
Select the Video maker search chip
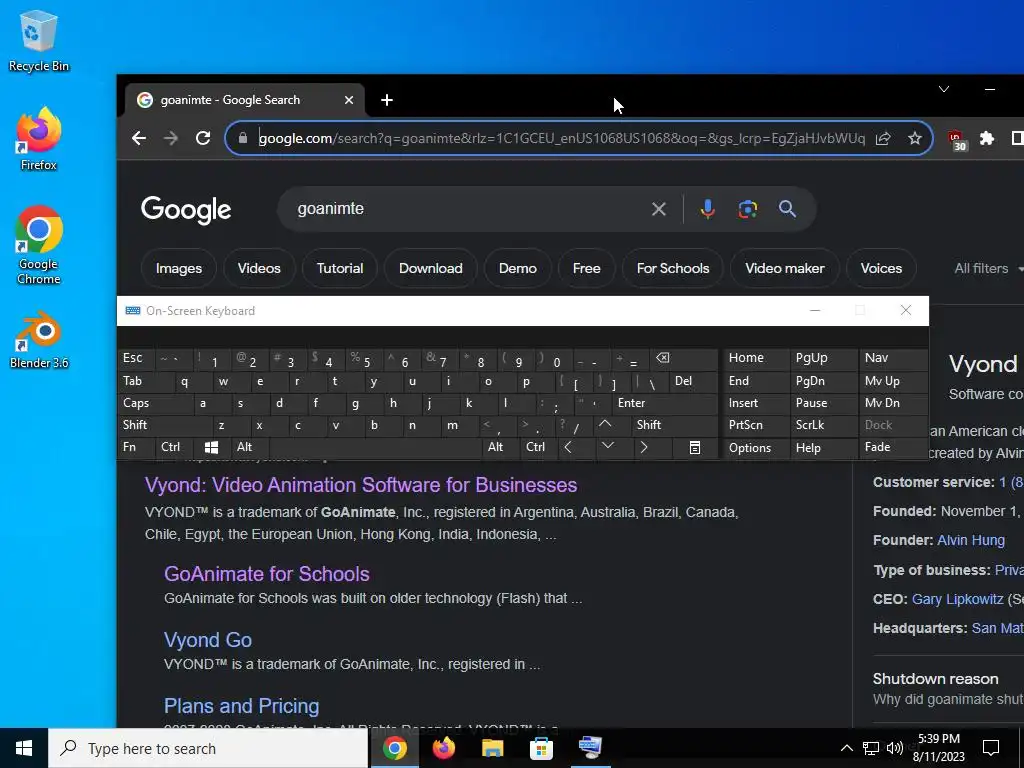[x=784, y=268]
